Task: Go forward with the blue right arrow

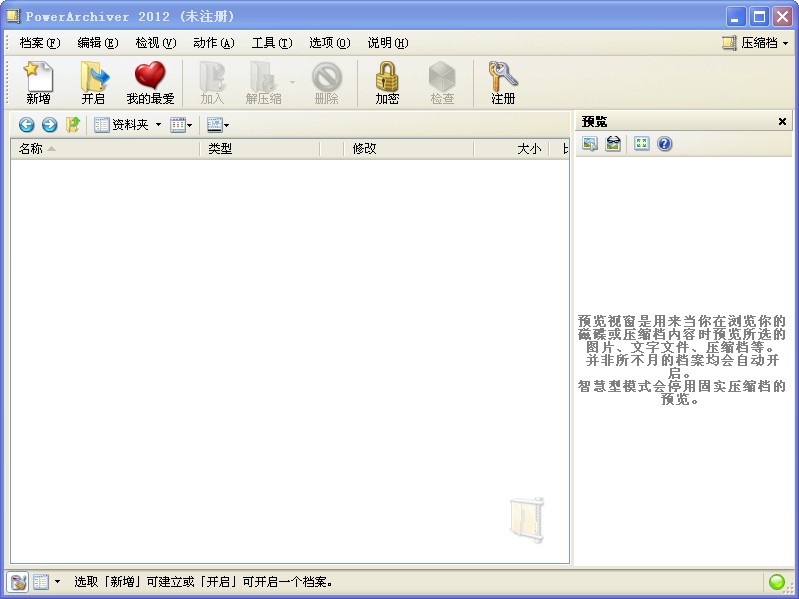Action: pyautogui.click(x=49, y=125)
